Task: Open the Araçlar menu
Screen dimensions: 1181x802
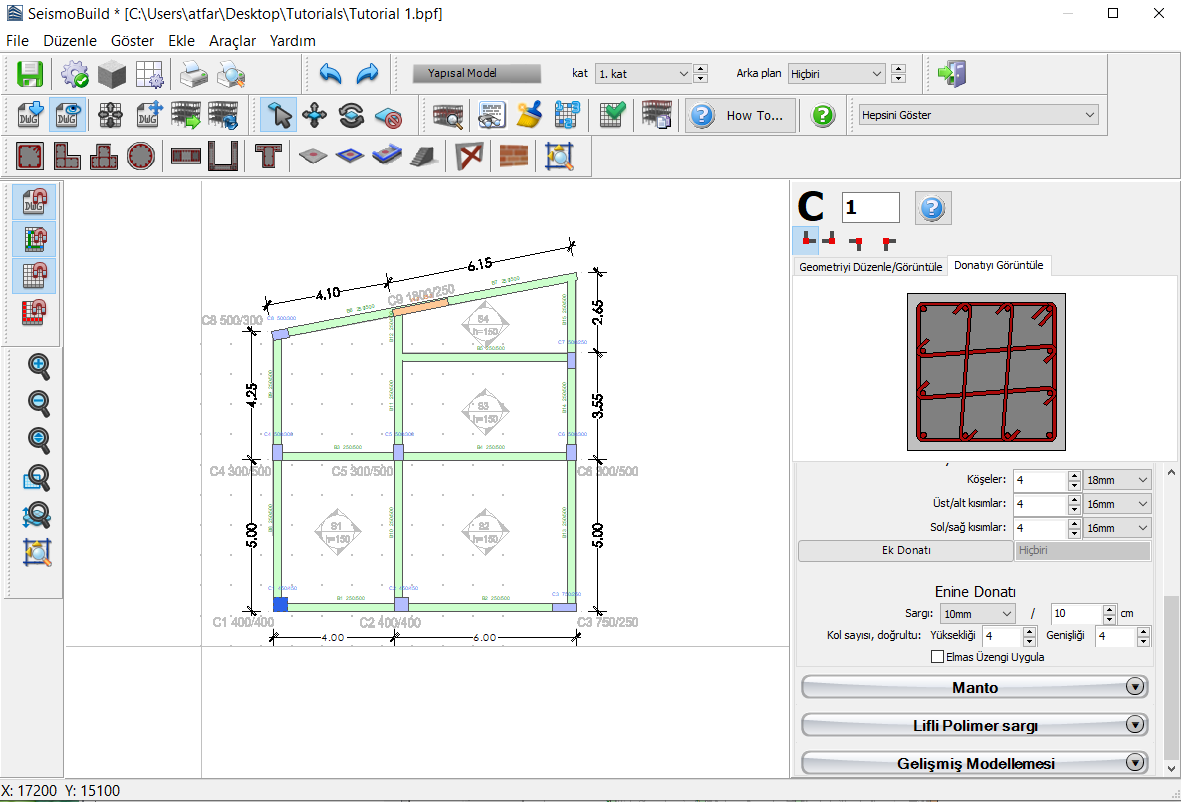Action: click(x=232, y=41)
